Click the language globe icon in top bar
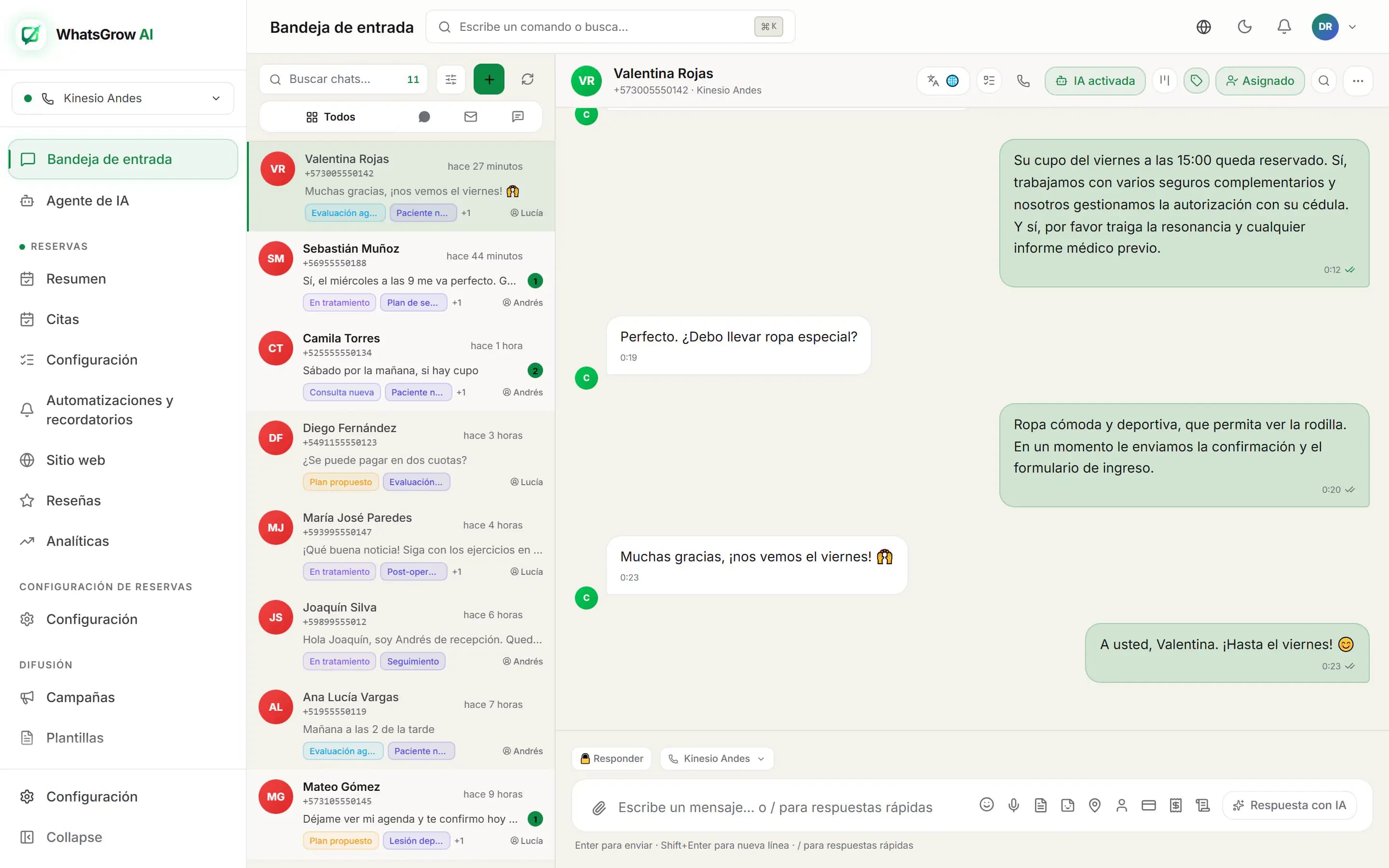This screenshot has width=1389, height=868. click(x=1204, y=27)
